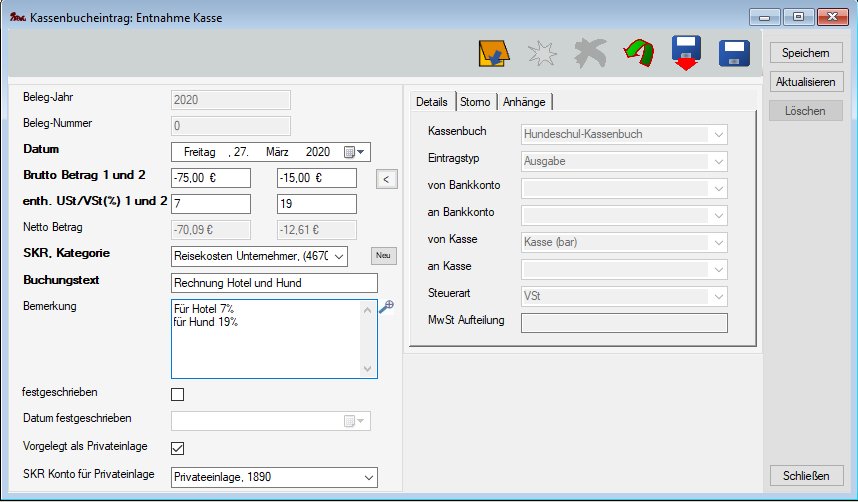Click the down arrow of Bemerkung scrollbar
858x502 pixels.
point(369,369)
